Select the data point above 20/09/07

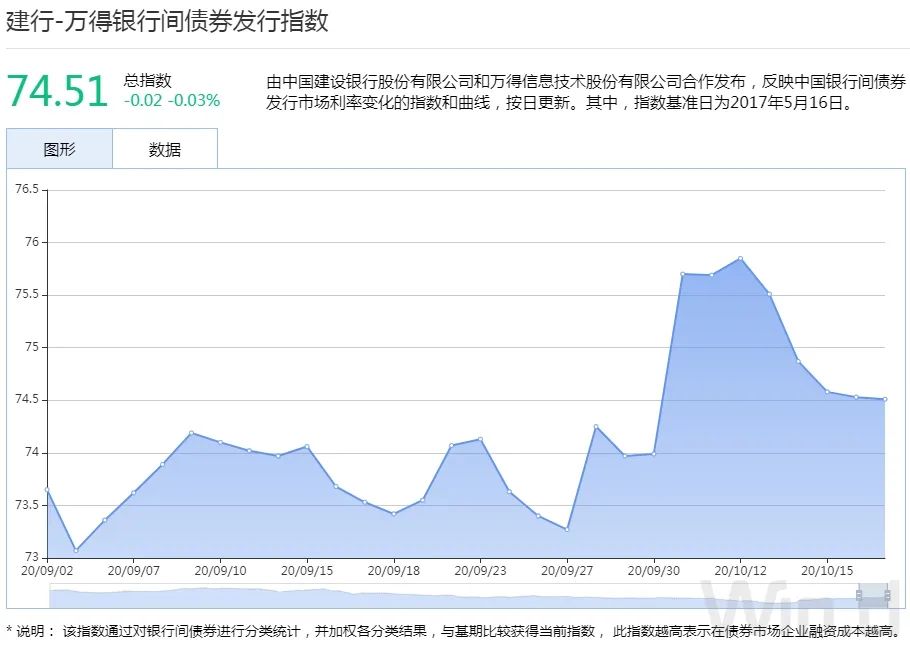[x=133, y=493]
